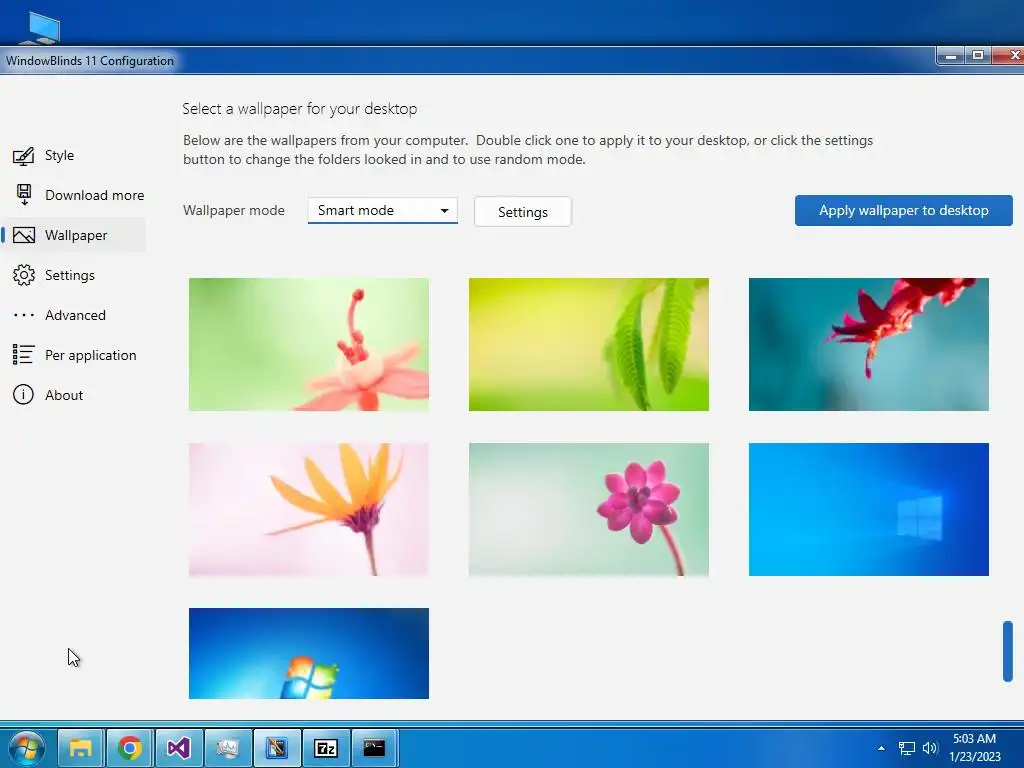
Task: Click the Advanced three-dots icon
Action: [24, 315]
